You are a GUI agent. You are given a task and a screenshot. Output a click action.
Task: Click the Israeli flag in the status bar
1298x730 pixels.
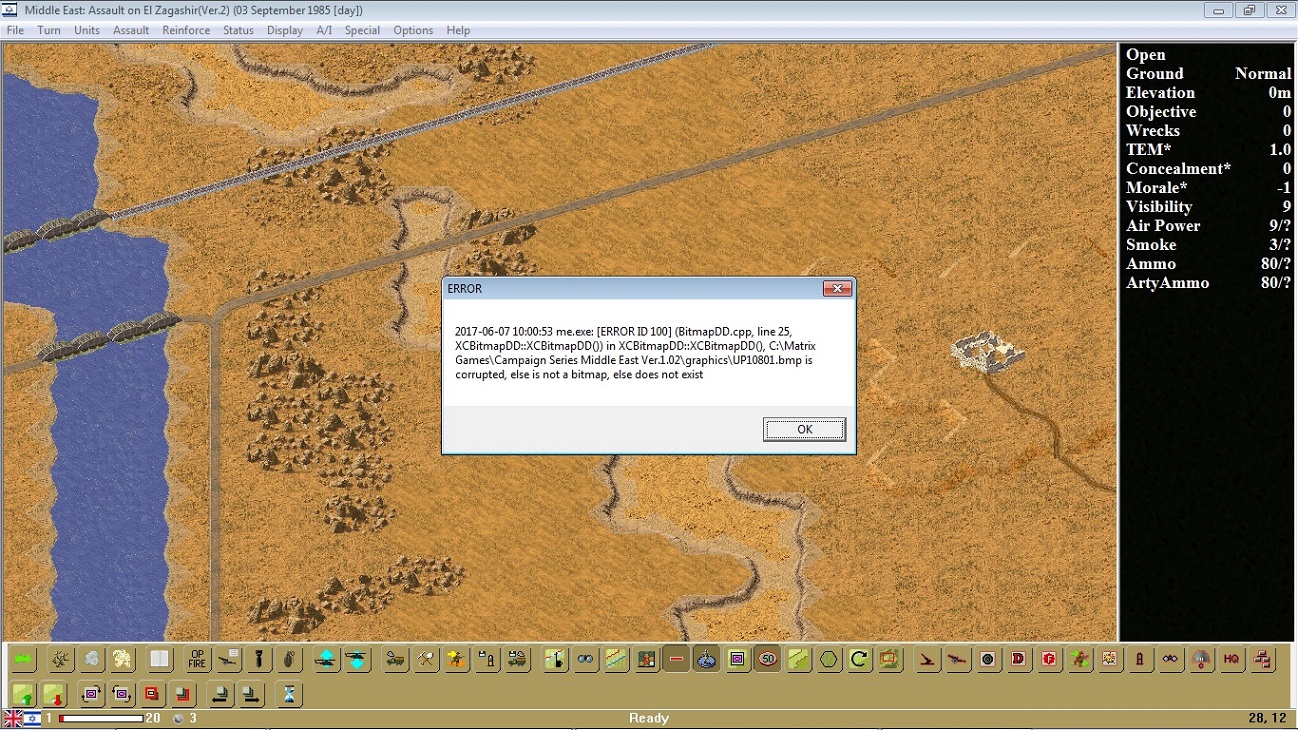pos(31,718)
